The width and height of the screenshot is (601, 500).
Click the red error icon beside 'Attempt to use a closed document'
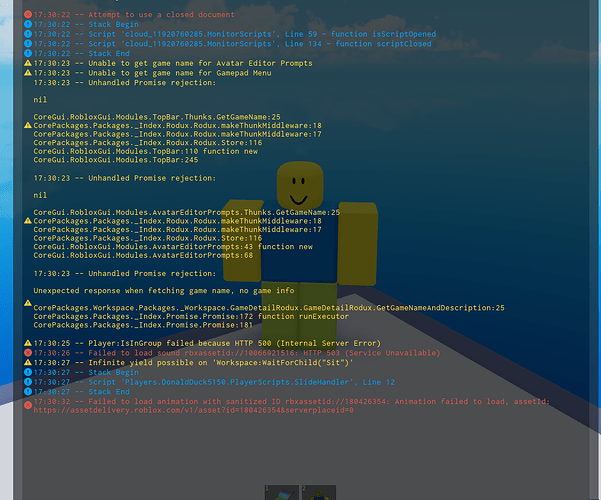(x=28, y=15)
